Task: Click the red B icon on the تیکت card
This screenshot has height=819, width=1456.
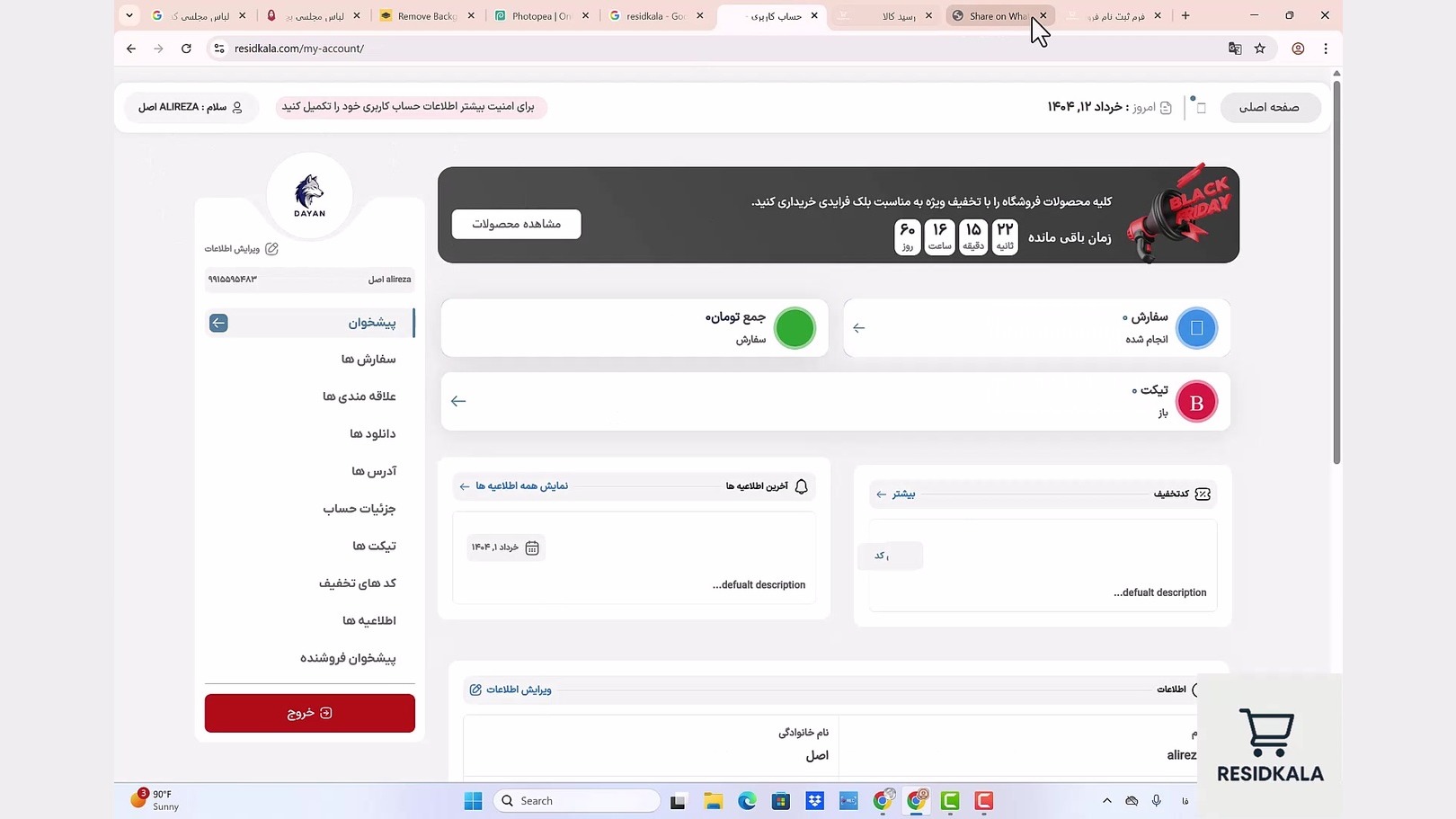Action: click(1196, 402)
